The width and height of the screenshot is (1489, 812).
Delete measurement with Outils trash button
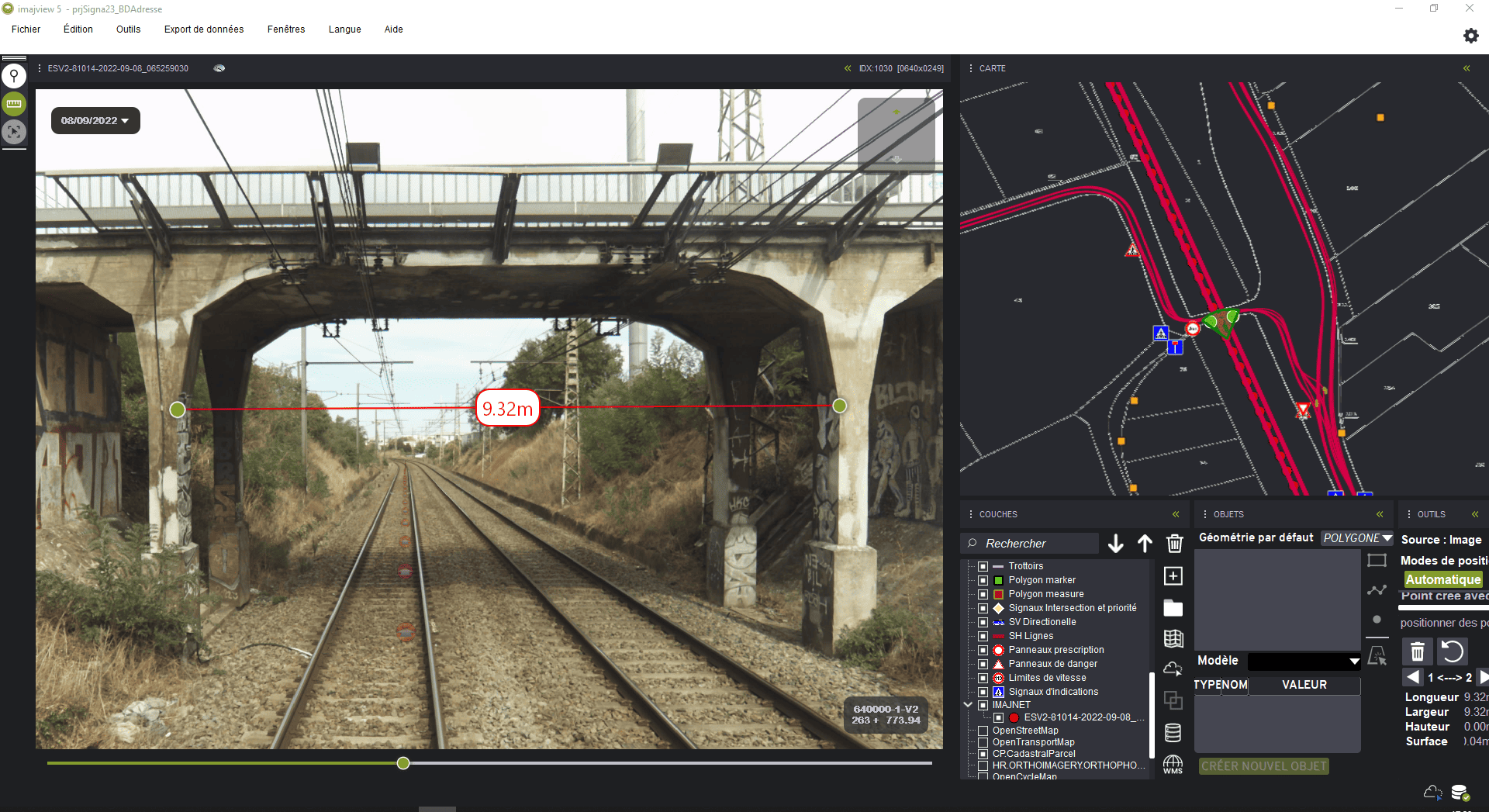pyautogui.click(x=1418, y=651)
